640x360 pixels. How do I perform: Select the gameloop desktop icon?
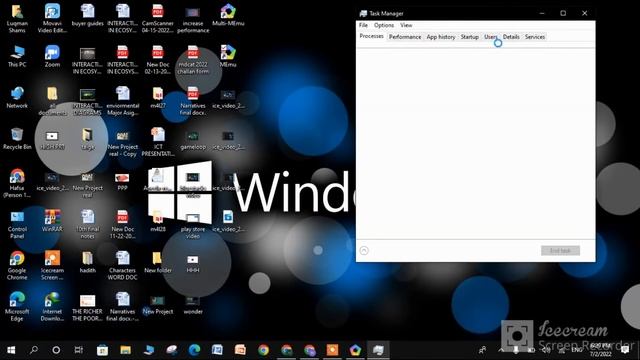click(x=193, y=140)
